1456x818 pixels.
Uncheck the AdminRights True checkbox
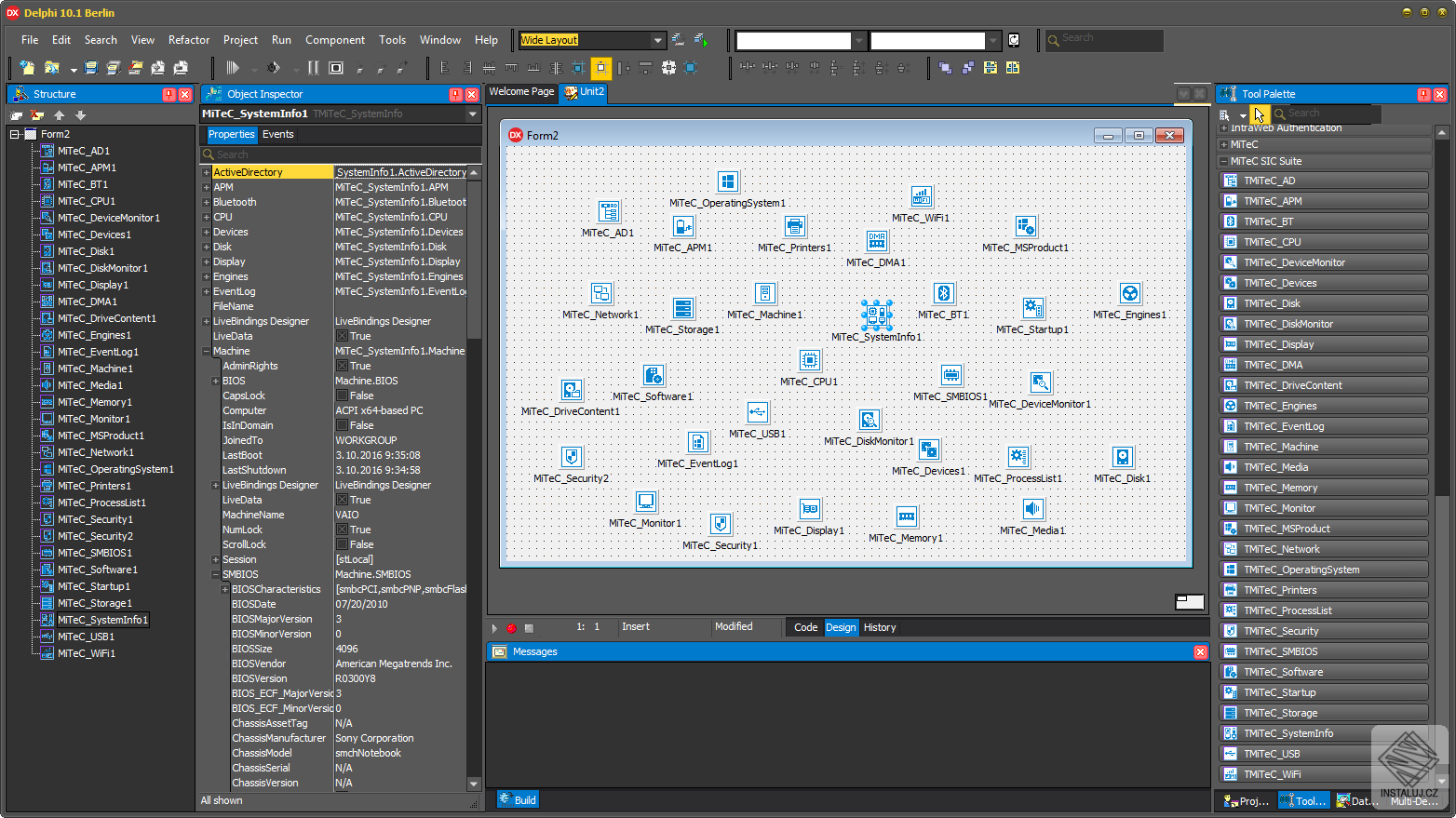(342, 366)
